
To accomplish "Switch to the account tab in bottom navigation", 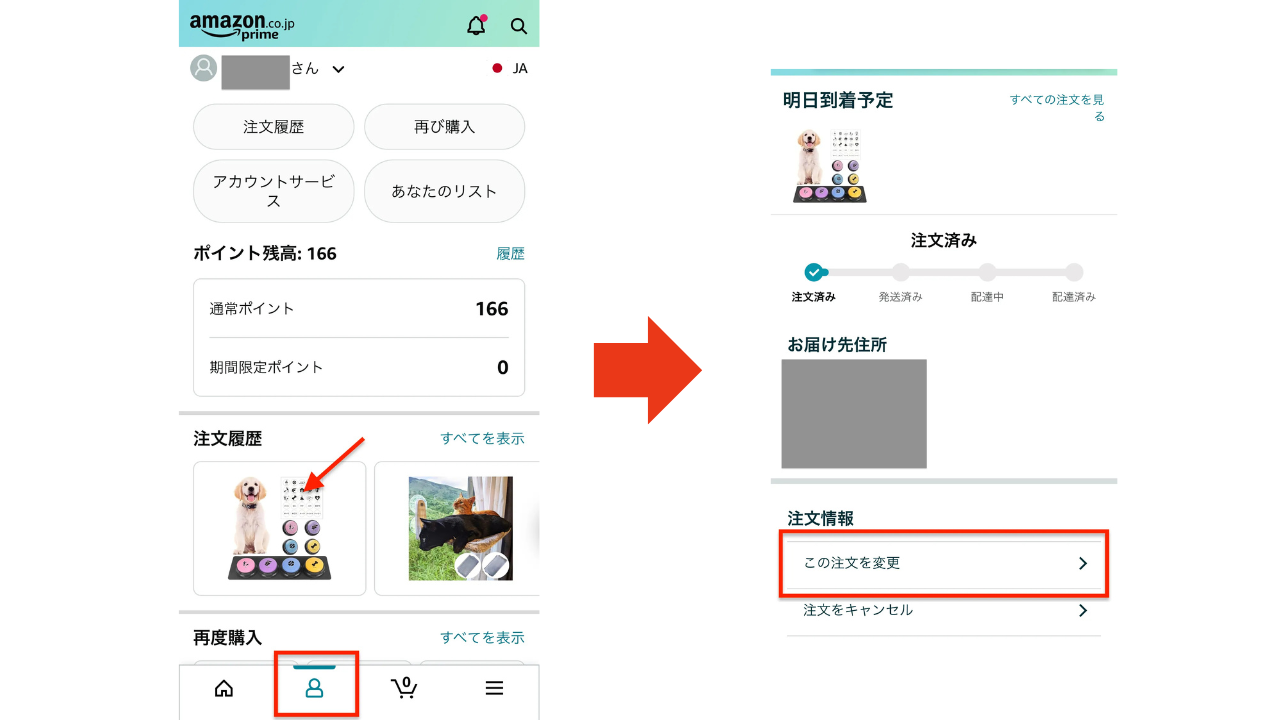I will click(316, 688).
